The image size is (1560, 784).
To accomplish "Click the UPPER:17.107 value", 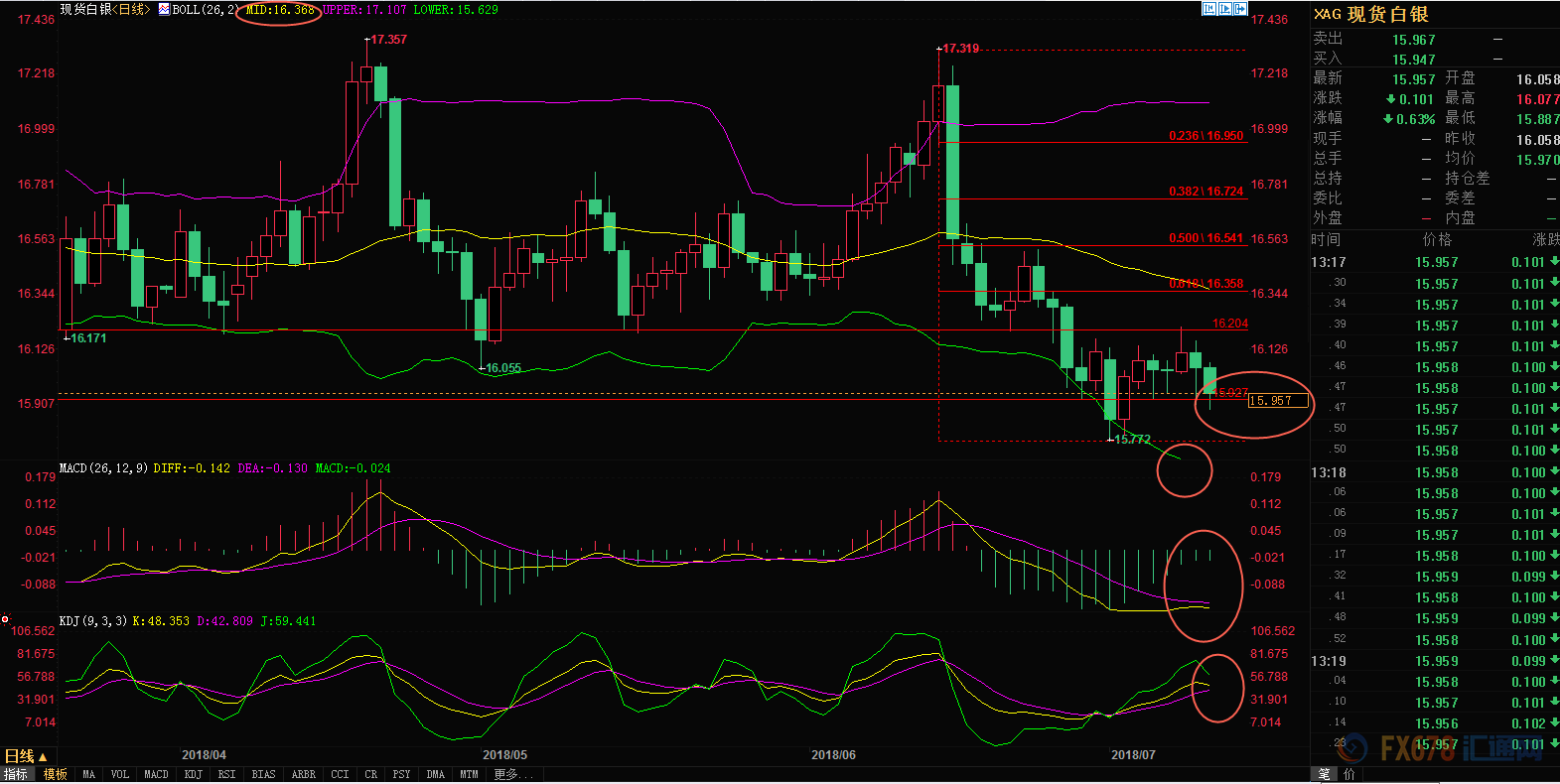I will (364, 9).
